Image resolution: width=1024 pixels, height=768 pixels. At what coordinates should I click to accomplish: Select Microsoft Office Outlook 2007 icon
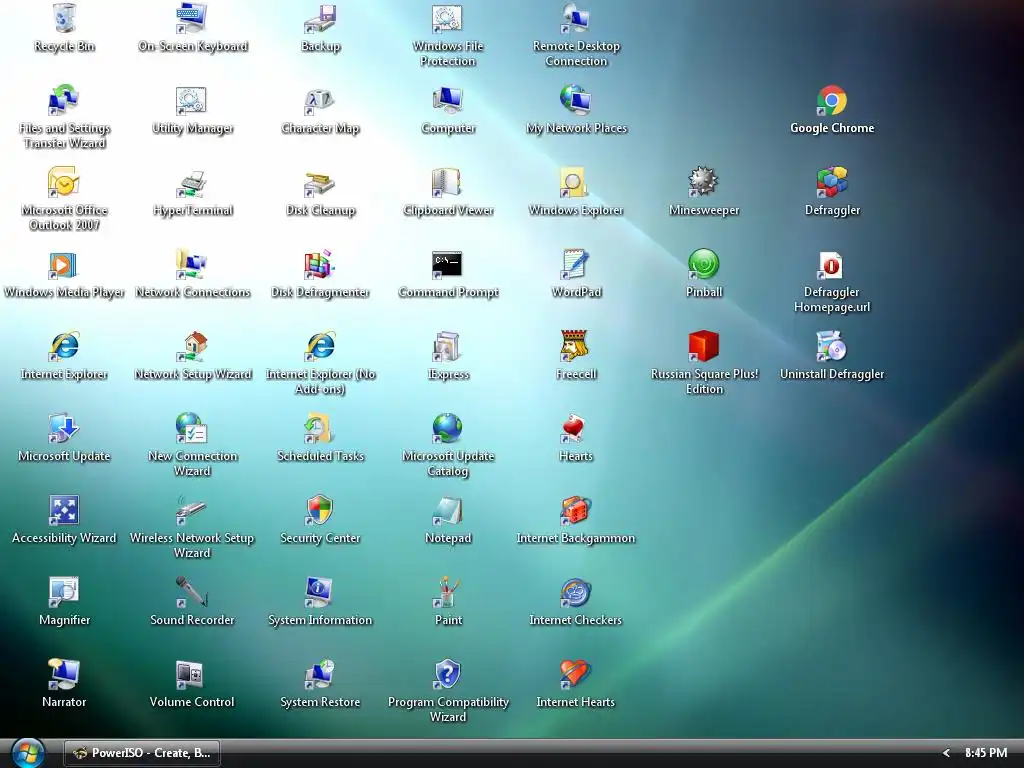point(64,182)
